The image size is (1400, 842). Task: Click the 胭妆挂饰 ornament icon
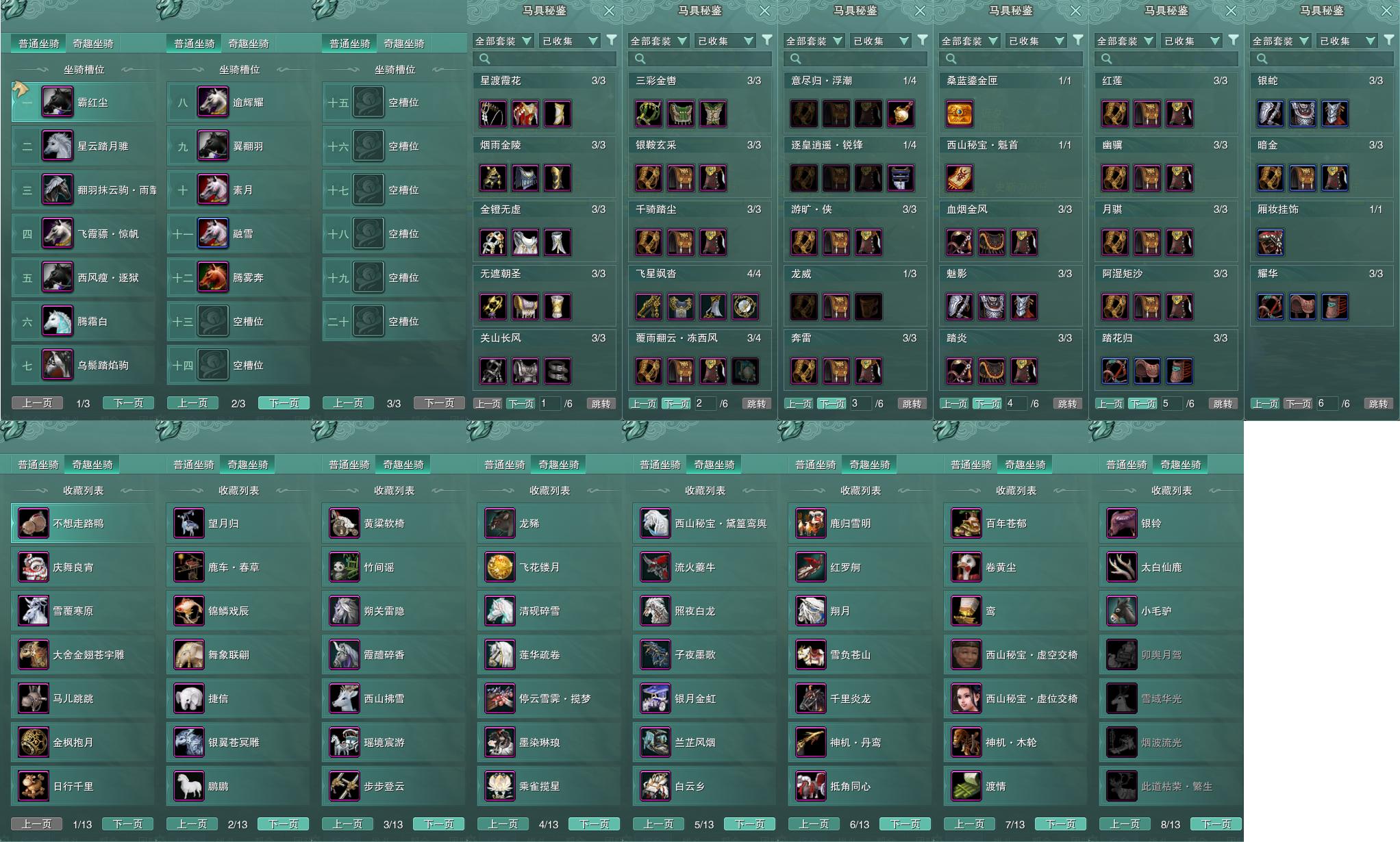coord(1271,242)
